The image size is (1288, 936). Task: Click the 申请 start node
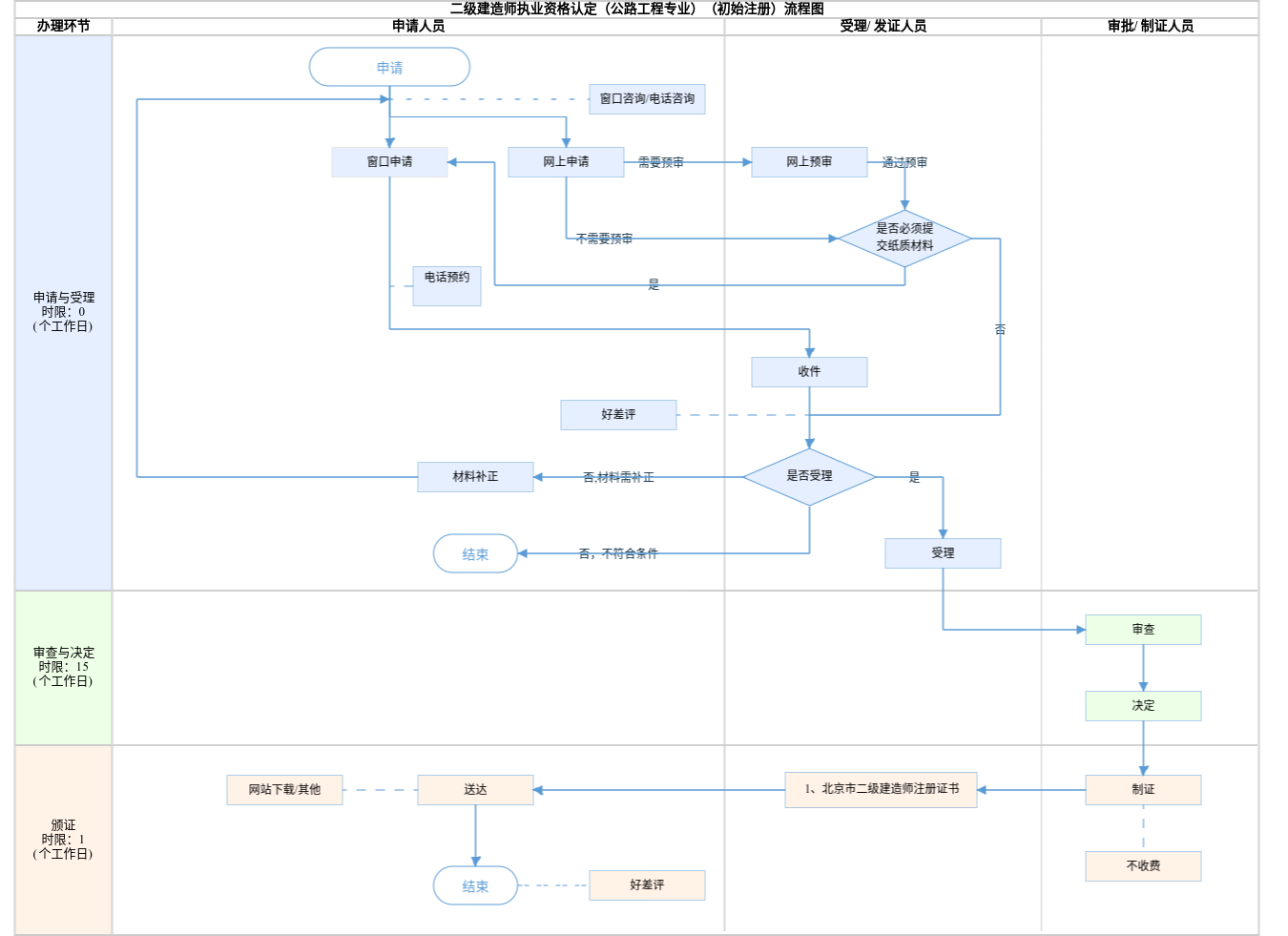pyautogui.click(x=389, y=68)
